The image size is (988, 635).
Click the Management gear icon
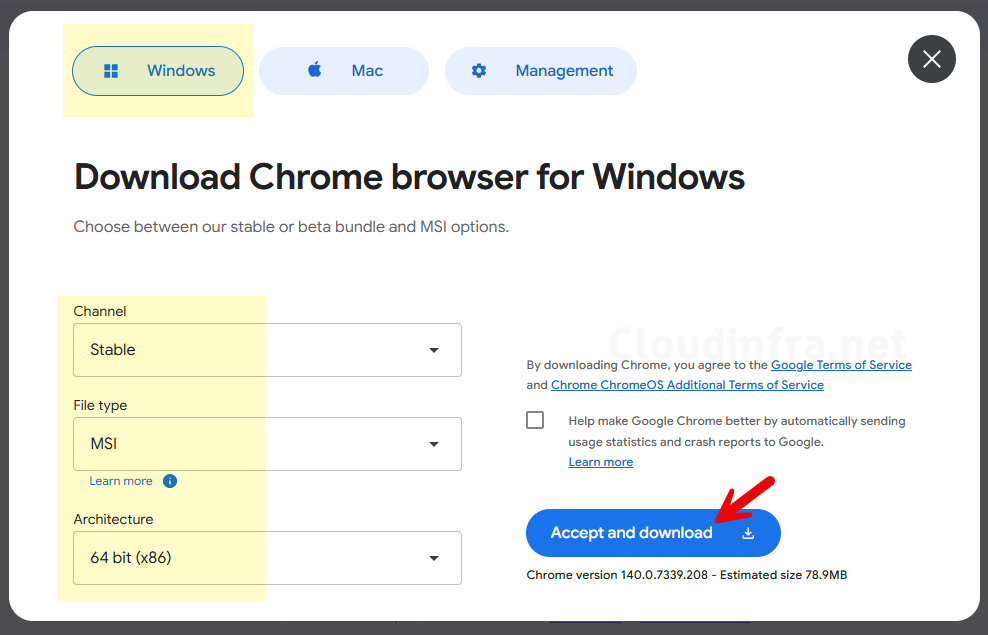coord(479,71)
